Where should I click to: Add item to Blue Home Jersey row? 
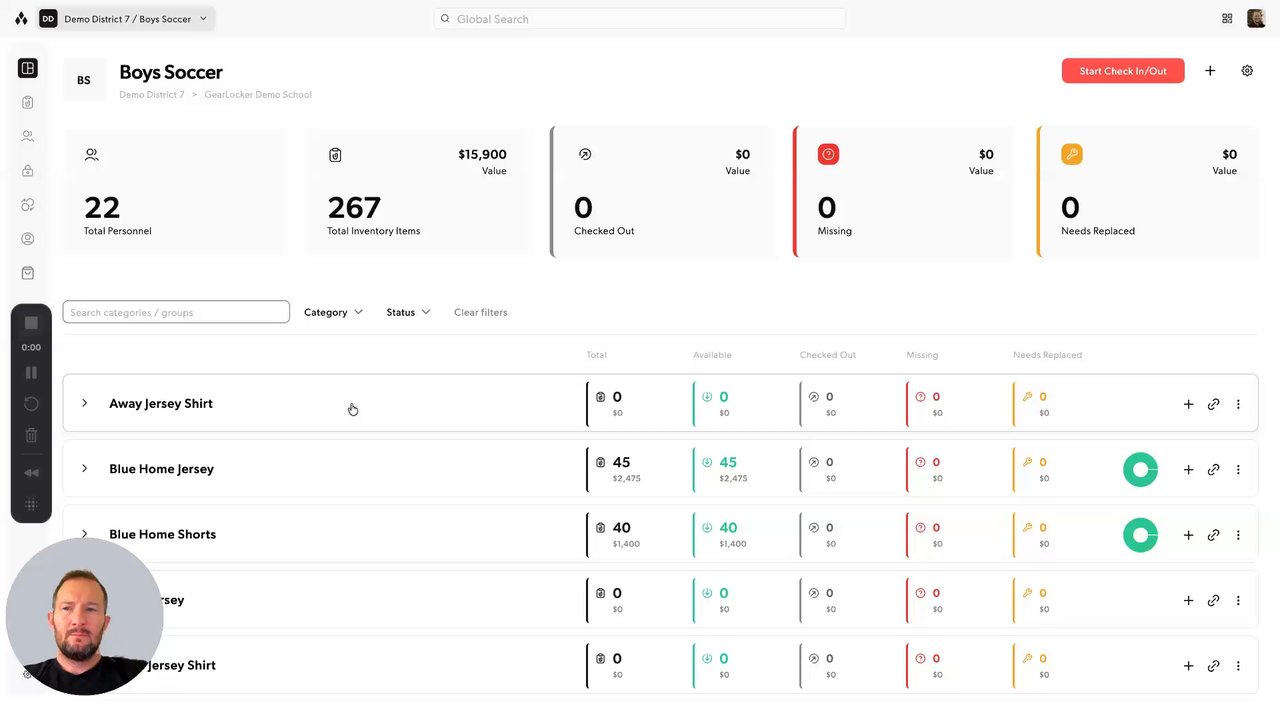1188,470
